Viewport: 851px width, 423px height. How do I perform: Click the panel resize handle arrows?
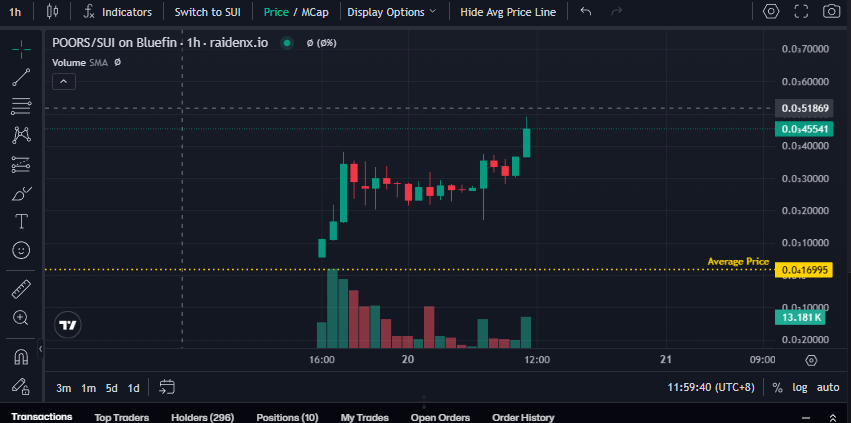point(424,403)
